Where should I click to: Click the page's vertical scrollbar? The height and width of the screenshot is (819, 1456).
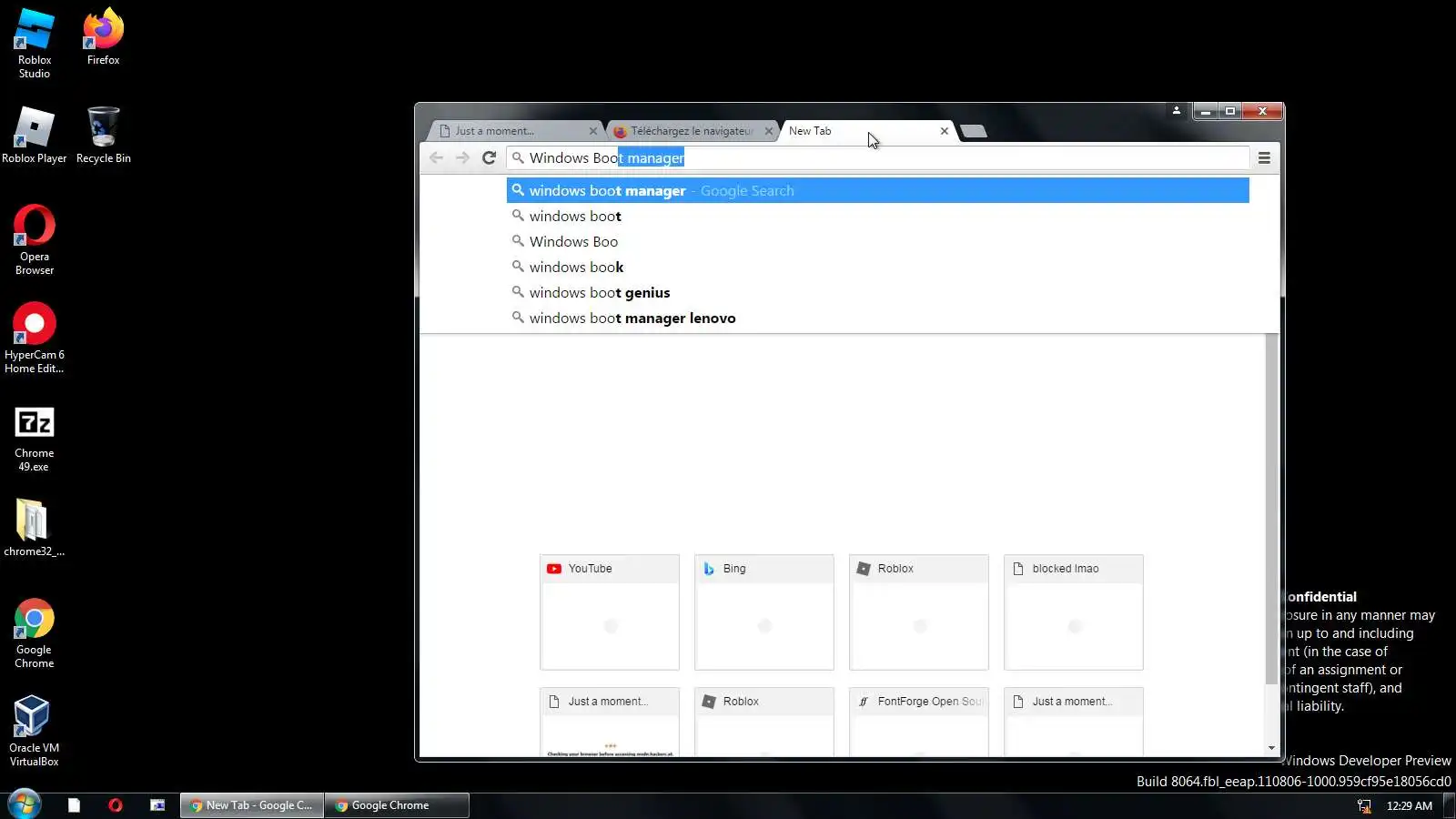pyautogui.click(x=1271, y=510)
